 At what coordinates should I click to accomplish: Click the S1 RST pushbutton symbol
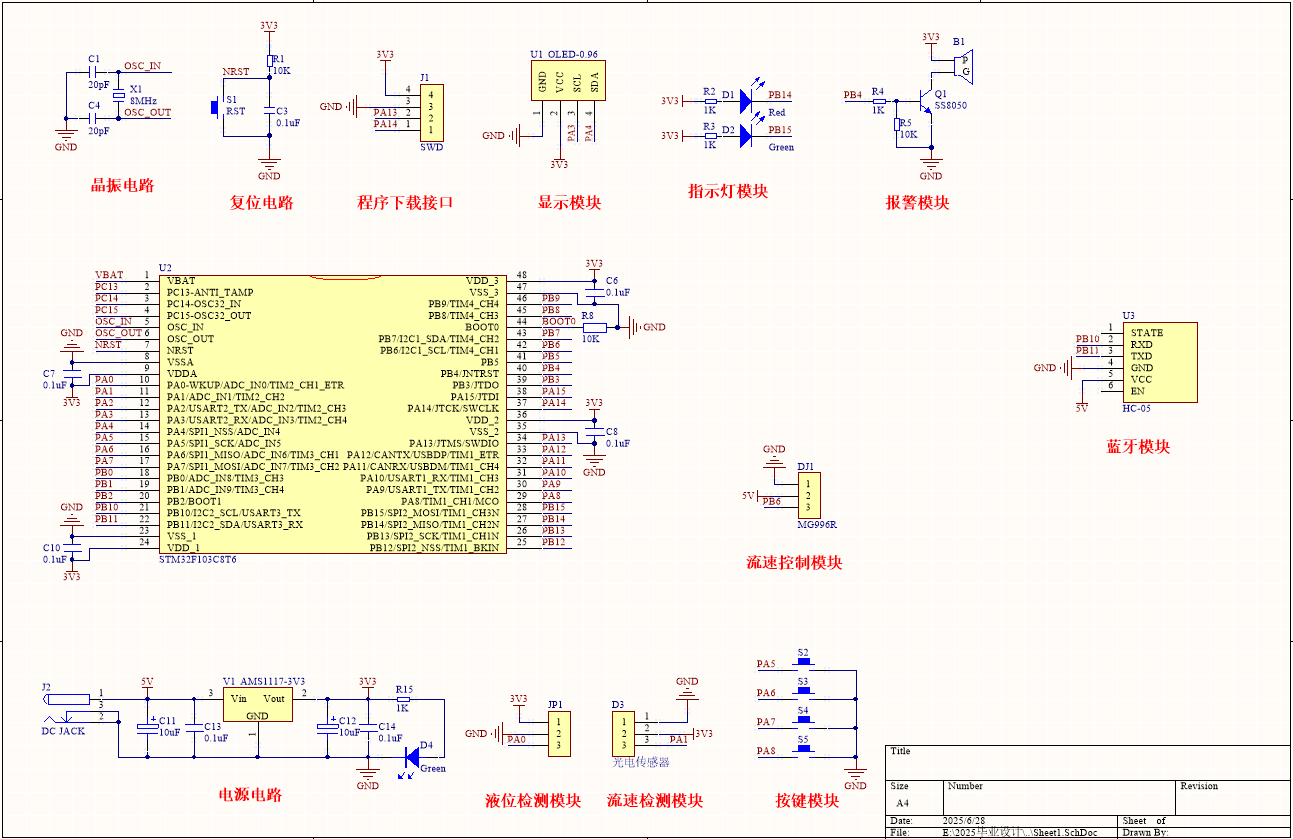point(216,107)
